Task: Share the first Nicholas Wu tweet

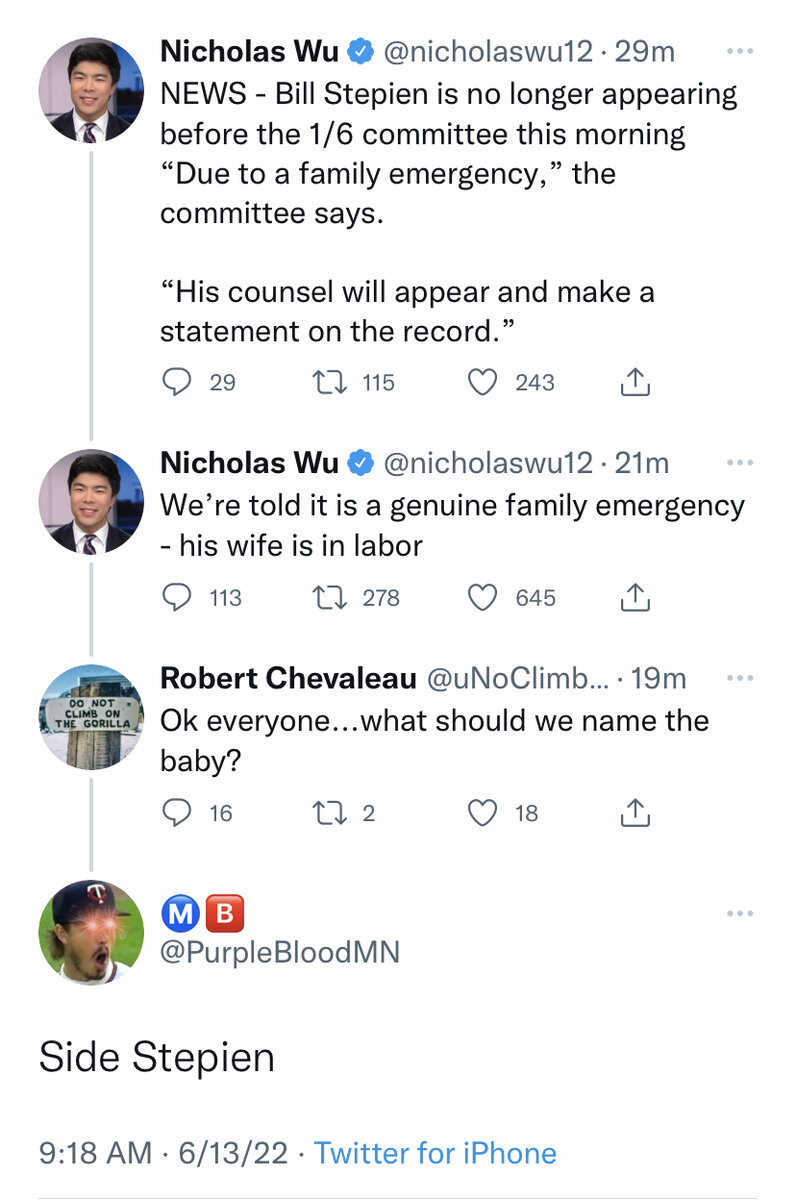Action: (x=636, y=382)
